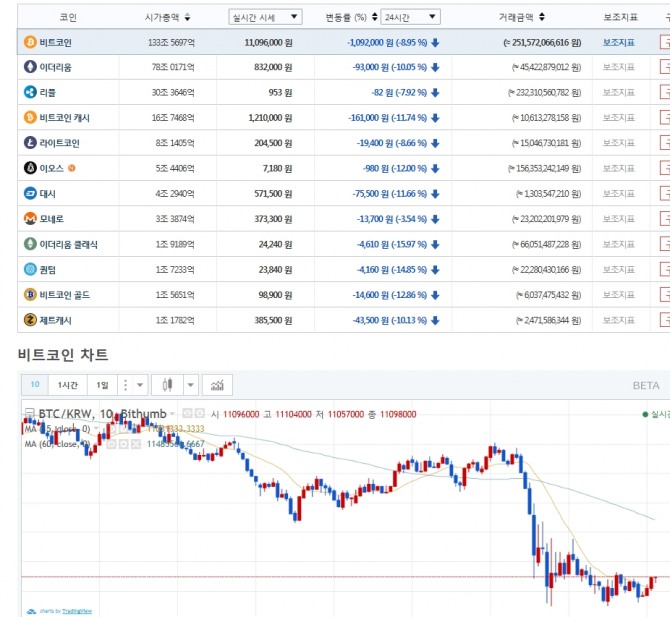The image size is (670, 617).
Task: Select the candlestick chart style icon
Action: [x=167, y=385]
